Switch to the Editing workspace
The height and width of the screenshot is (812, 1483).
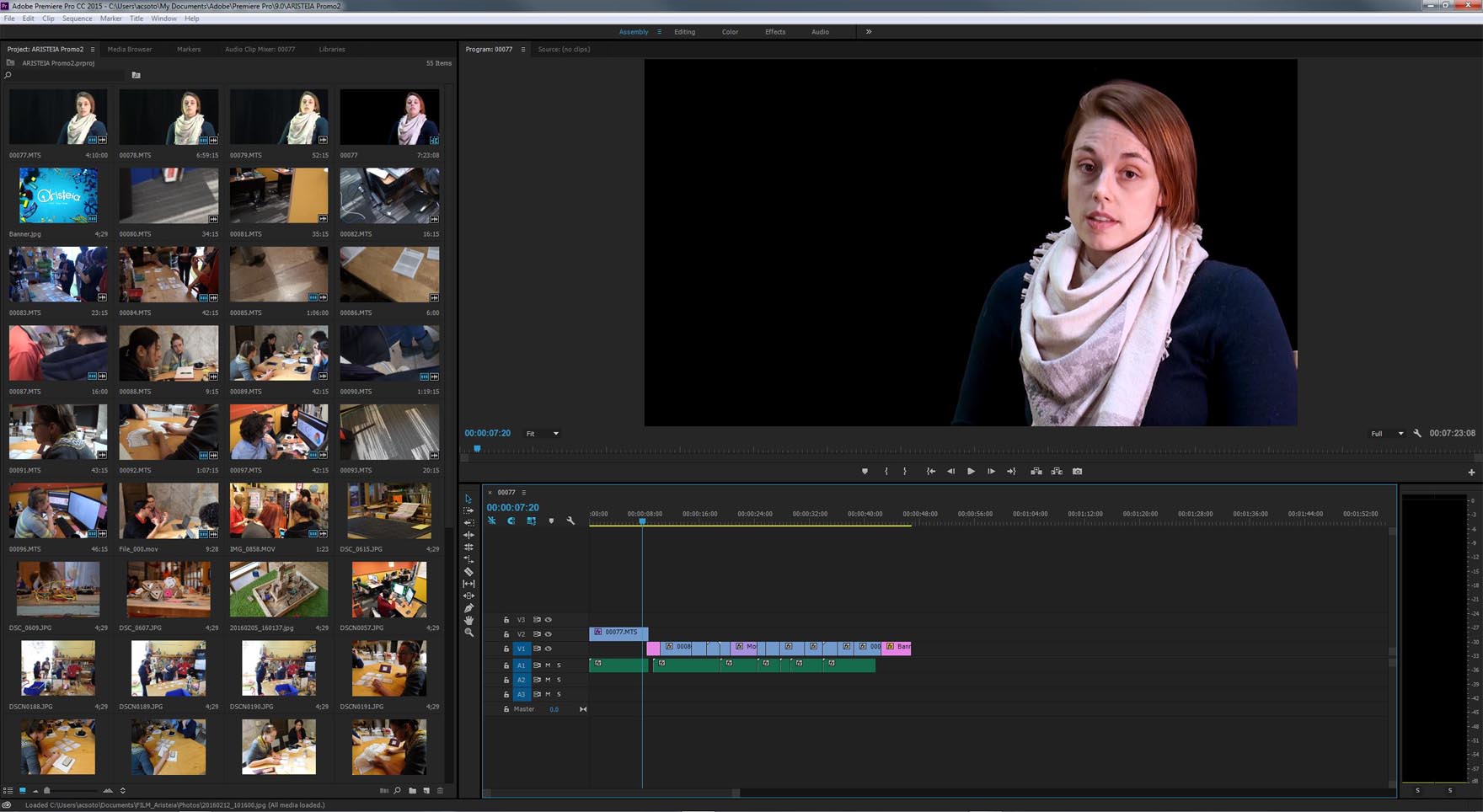(x=684, y=32)
